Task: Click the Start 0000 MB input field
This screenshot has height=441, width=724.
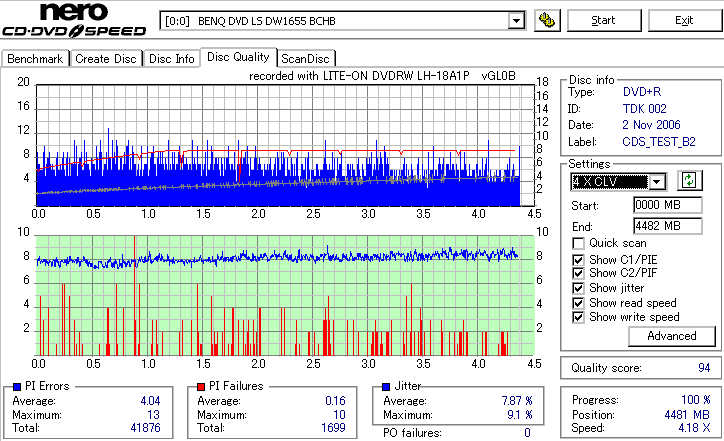Action: (667, 205)
